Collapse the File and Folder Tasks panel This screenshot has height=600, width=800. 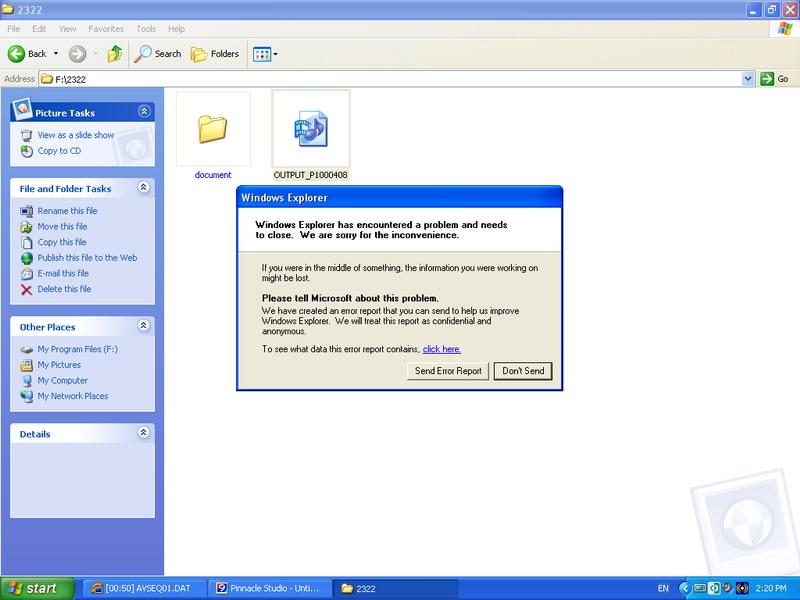tap(144, 188)
